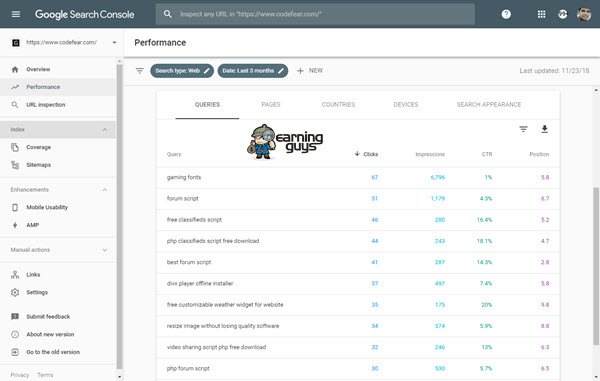Image resolution: width=600 pixels, height=381 pixels.
Task: Select the "gaming fonts" query row
Action: point(358,177)
